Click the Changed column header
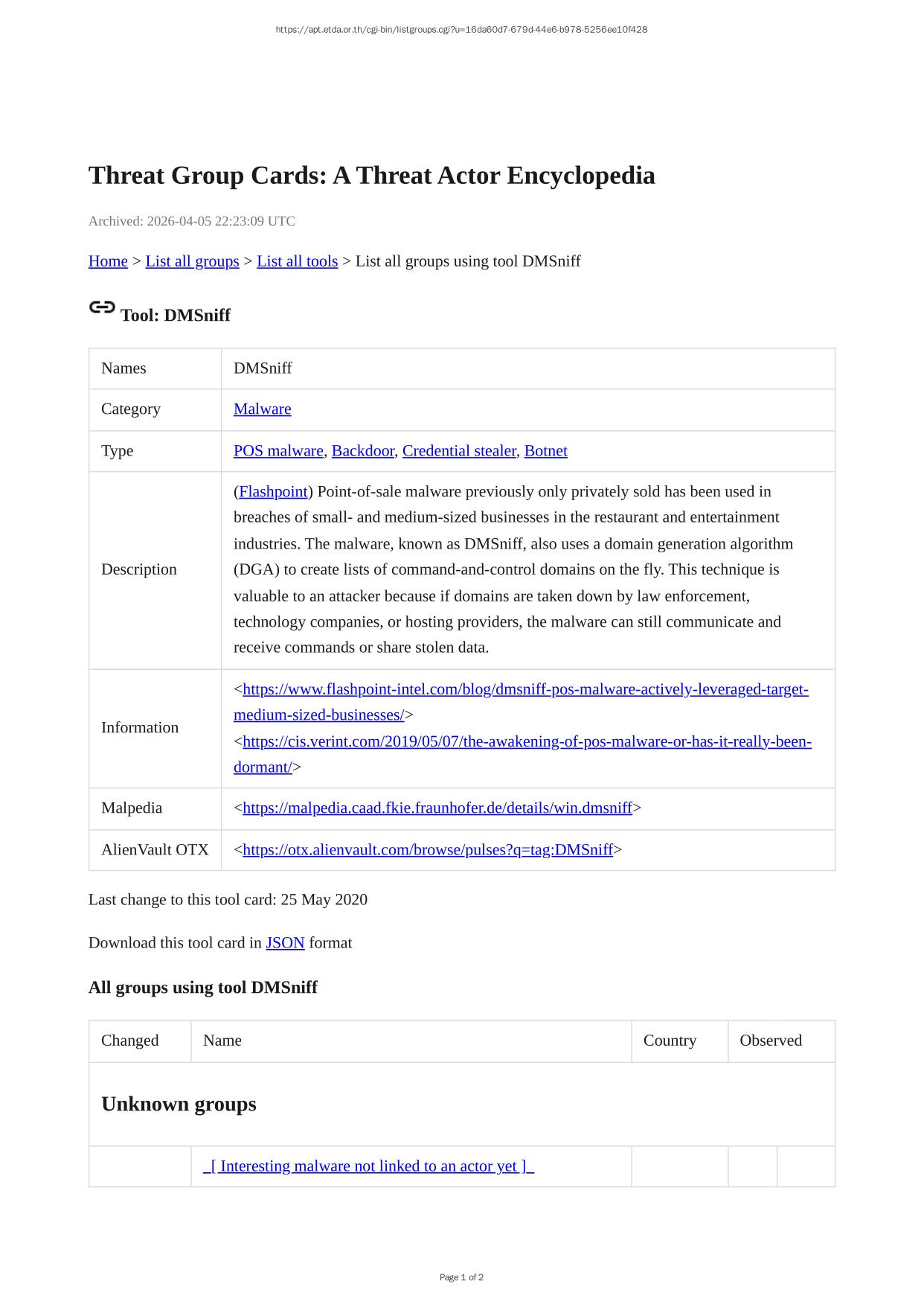 [x=129, y=1041]
